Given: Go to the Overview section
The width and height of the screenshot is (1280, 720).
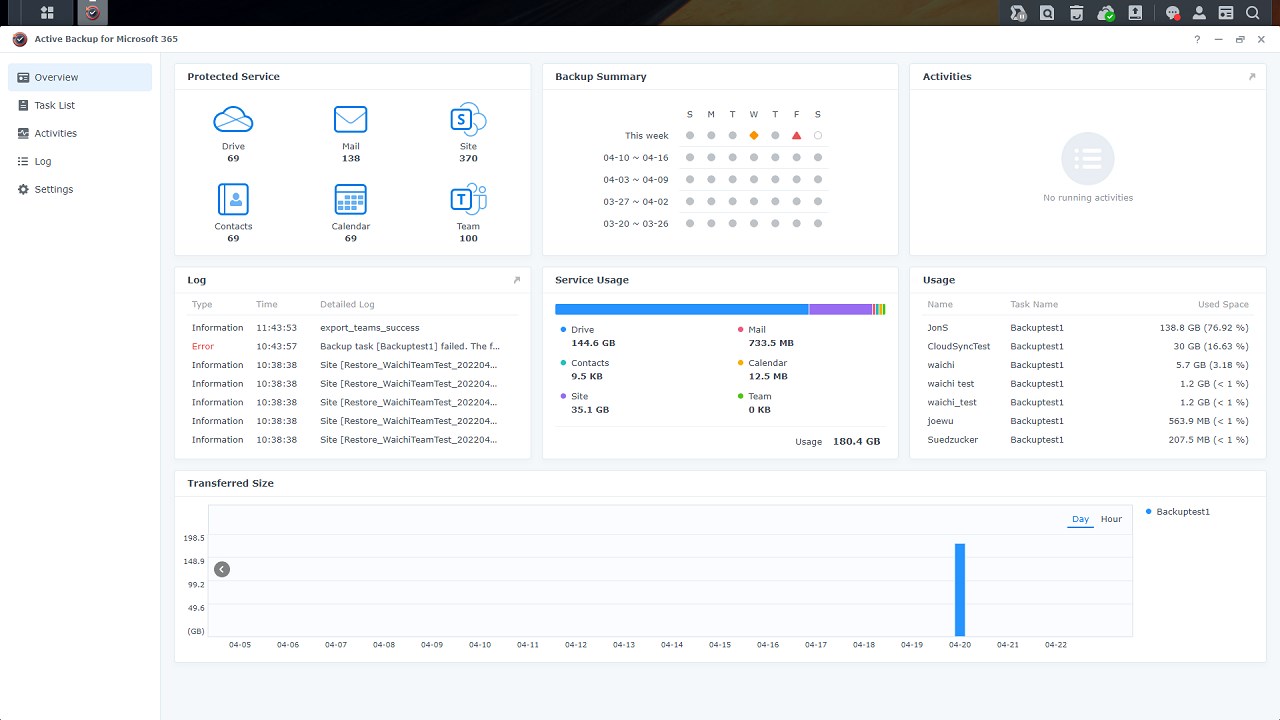Looking at the screenshot, I should coord(80,77).
